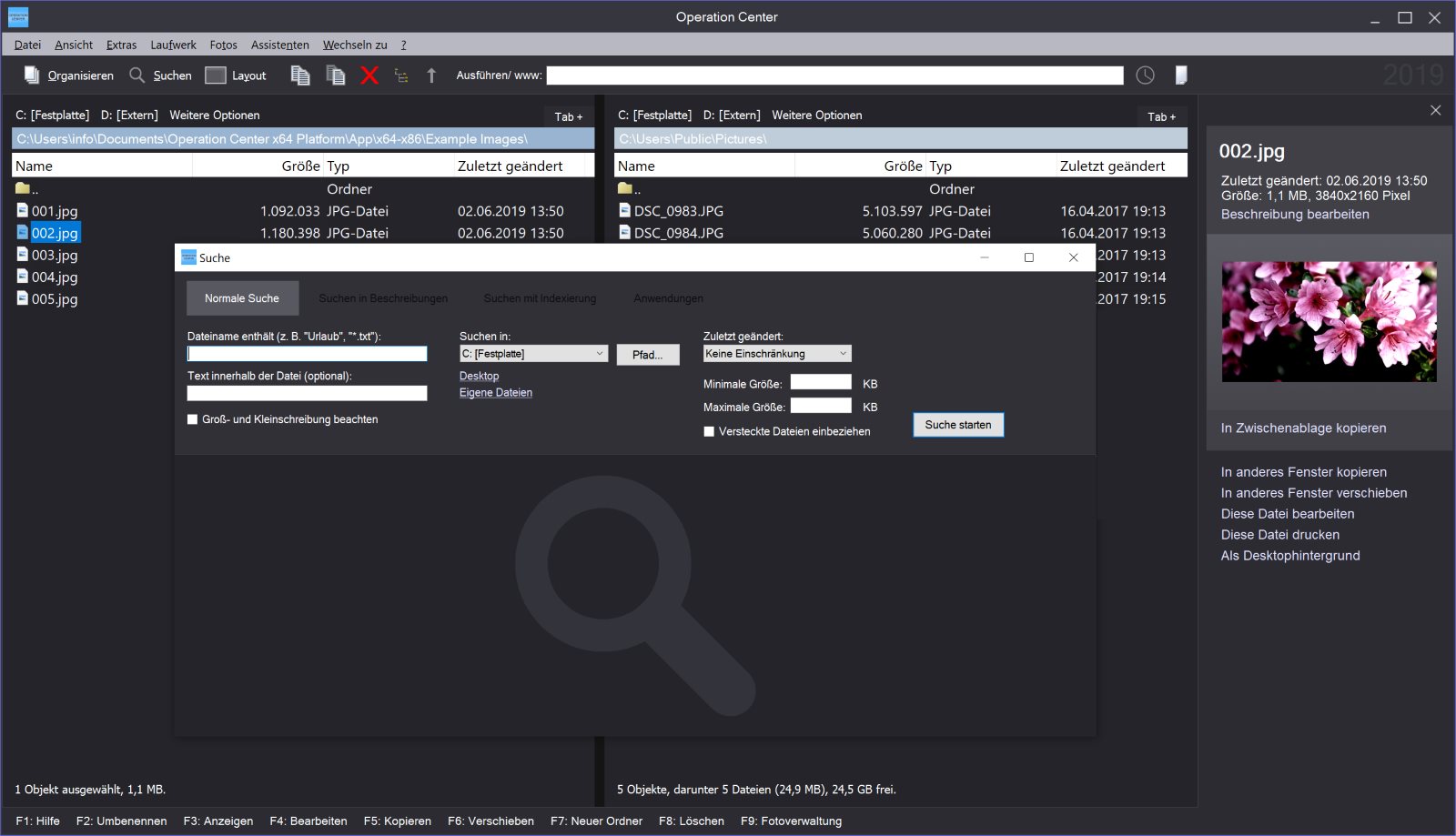The width and height of the screenshot is (1456, 836).
Task: Click the Dateiname enthält input field
Action: tap(307, 354)
